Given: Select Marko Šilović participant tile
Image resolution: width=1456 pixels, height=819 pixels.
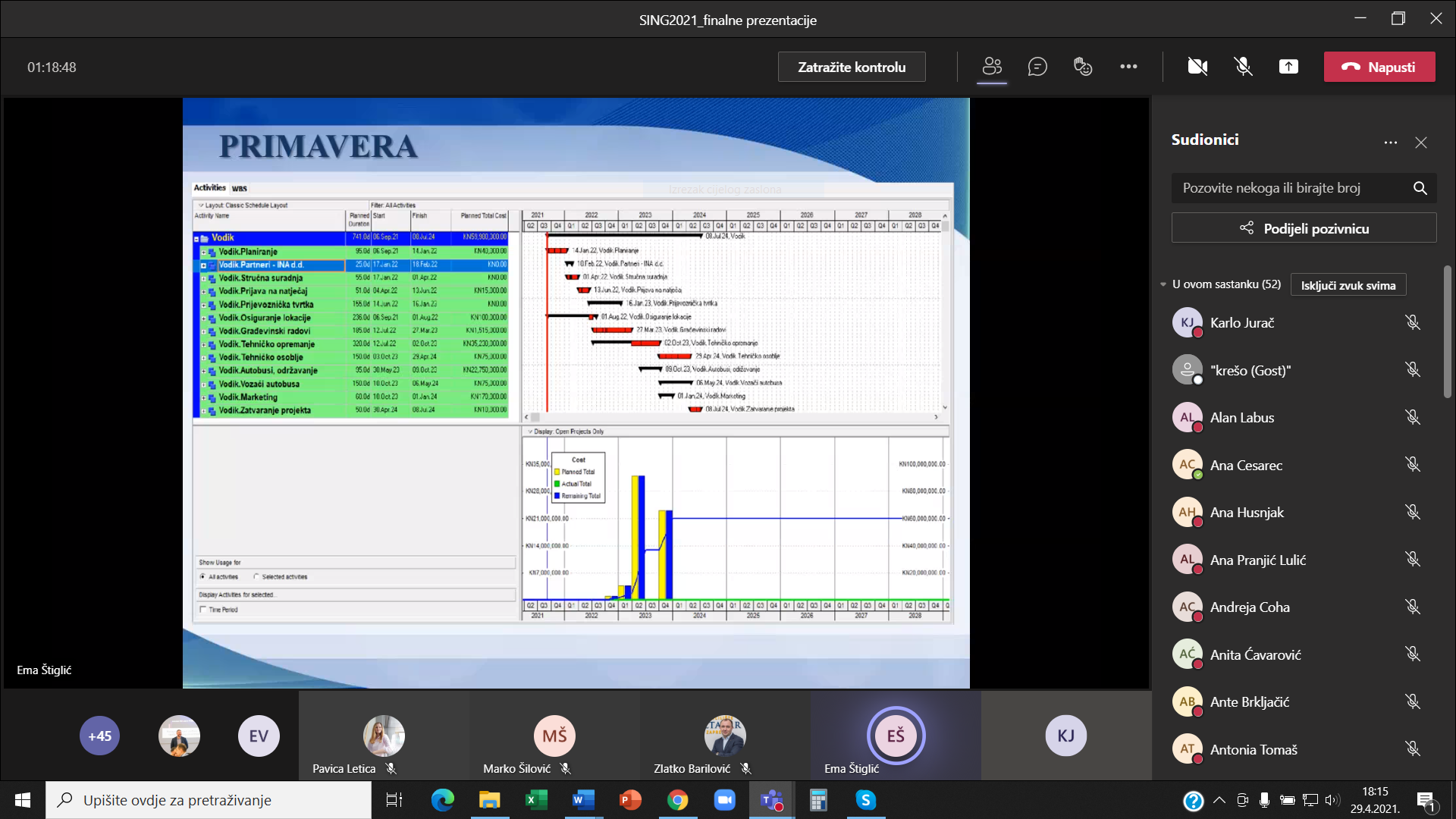Looking at the screenshot, I should coord(554,736).
